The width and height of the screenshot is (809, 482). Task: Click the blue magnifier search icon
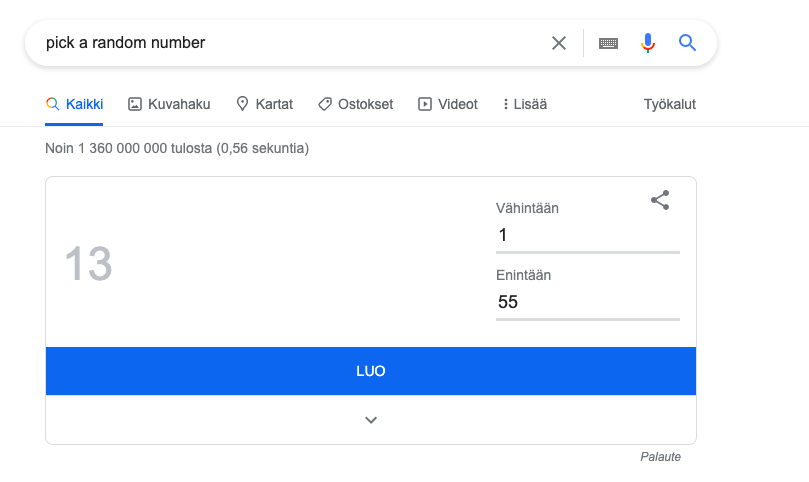(687, 43)
